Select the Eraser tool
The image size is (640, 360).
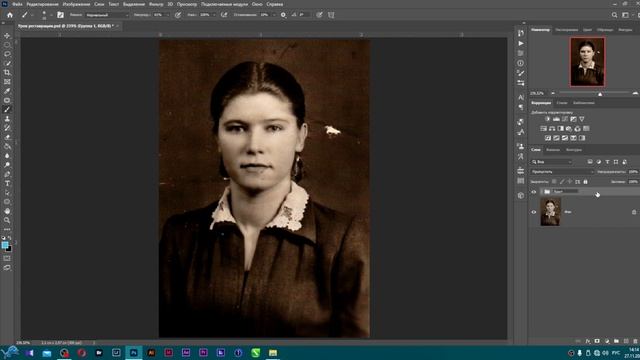tap(7, 137)
